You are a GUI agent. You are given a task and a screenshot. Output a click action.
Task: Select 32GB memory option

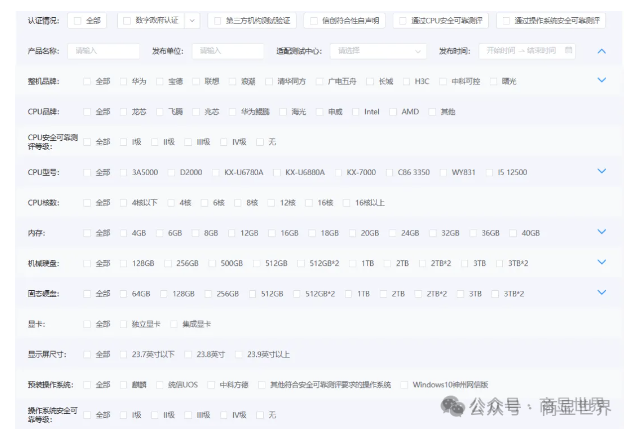pyautogui.click(x=433, y=233)
